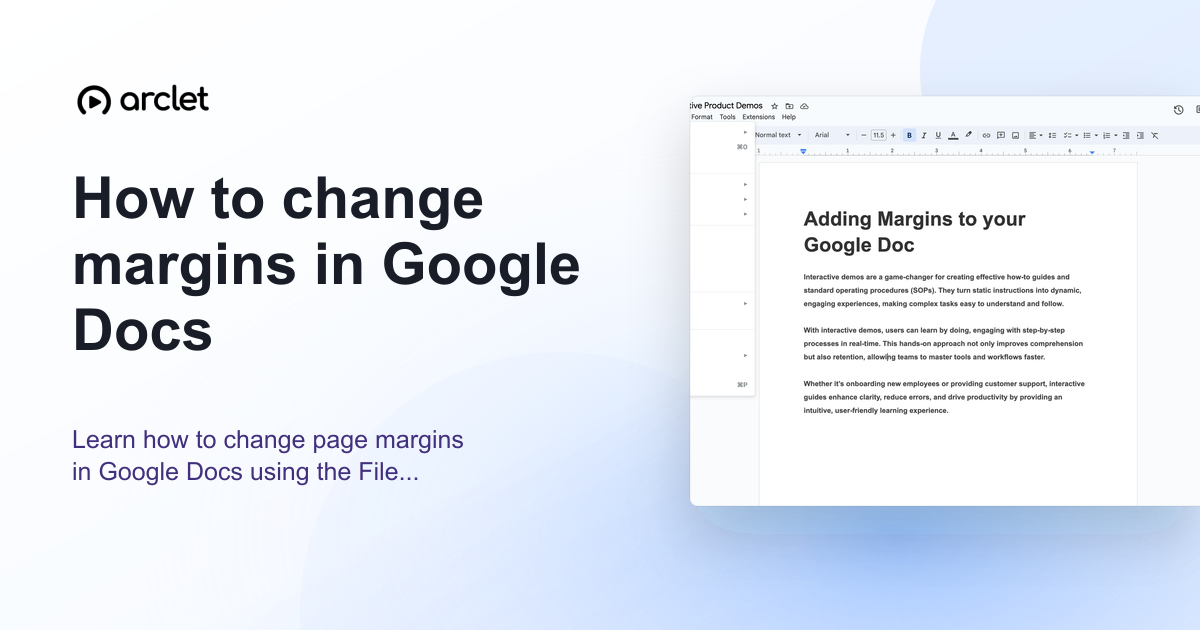
Task: Open the text color picker
Action: pos(953,135)
